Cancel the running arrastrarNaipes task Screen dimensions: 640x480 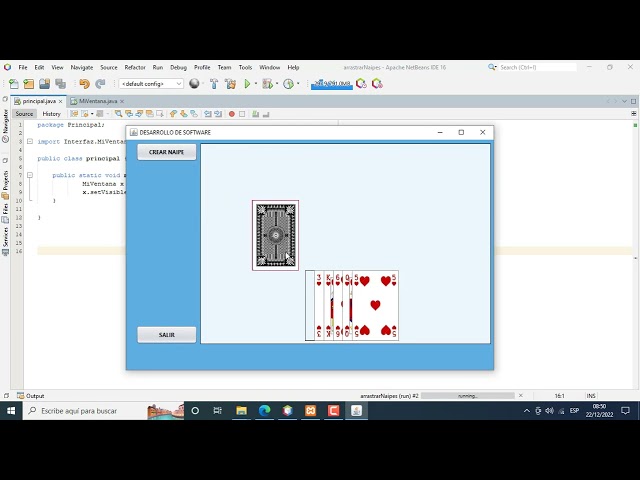coord(521,396)
